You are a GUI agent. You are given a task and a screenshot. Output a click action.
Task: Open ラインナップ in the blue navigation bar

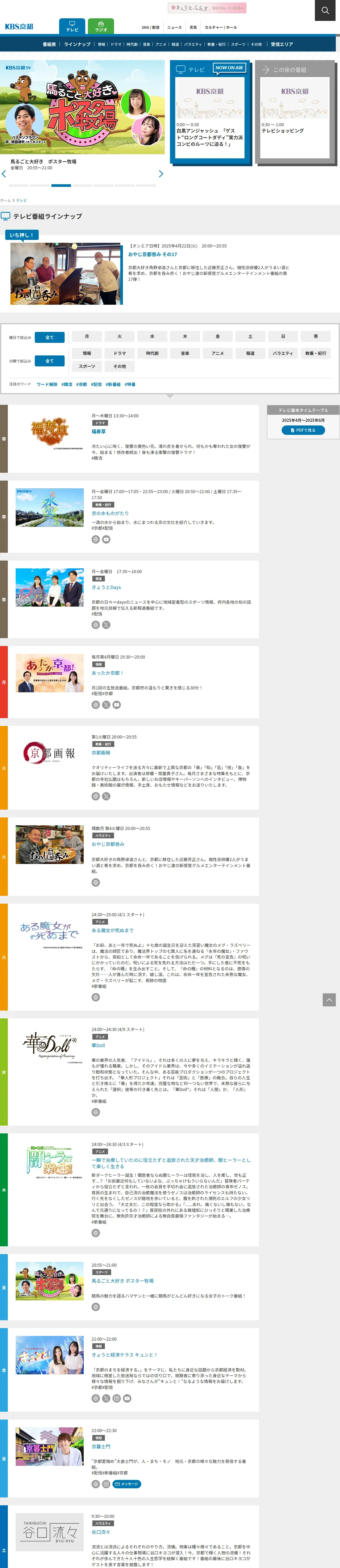[77, 44]
